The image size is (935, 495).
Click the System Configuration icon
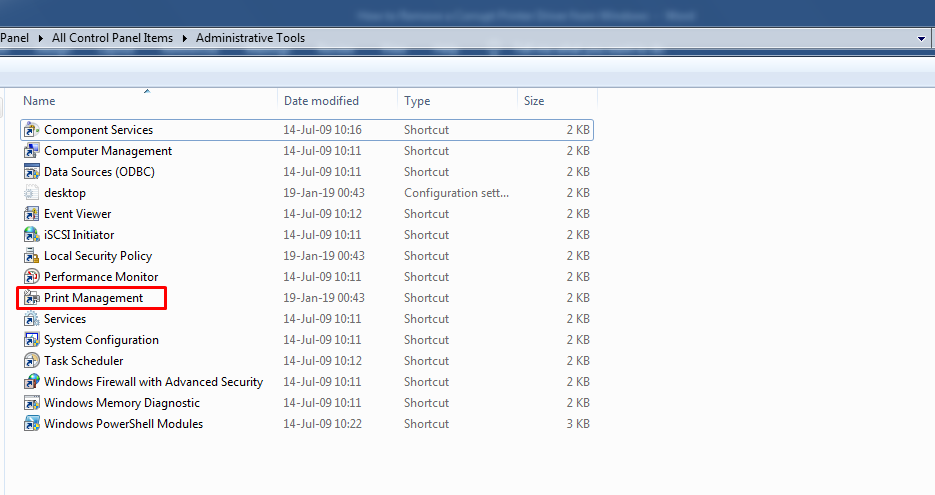click(32, 340)
